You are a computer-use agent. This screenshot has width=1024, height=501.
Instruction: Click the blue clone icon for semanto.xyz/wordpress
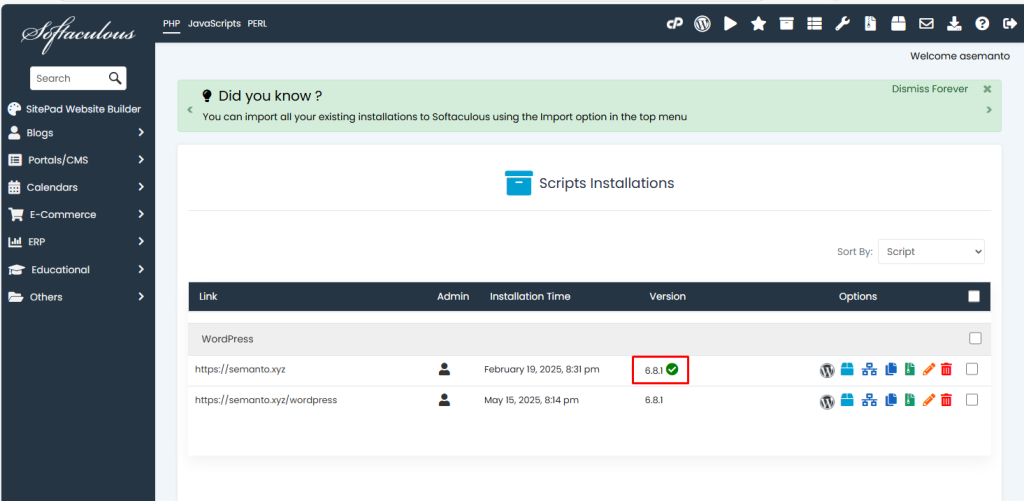(x=891, y=401)
